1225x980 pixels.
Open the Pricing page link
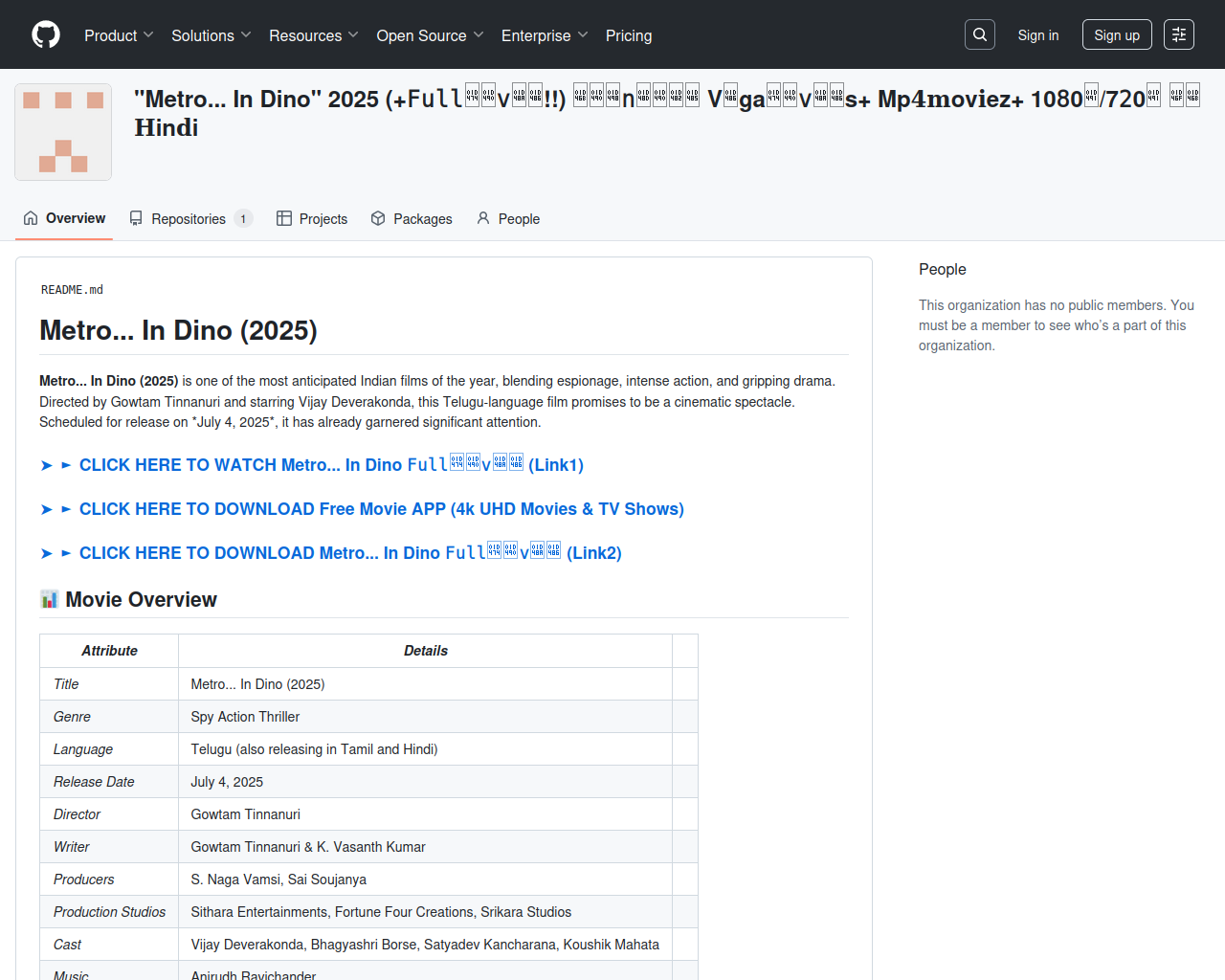pyautogui.click(x=629, y=35)
